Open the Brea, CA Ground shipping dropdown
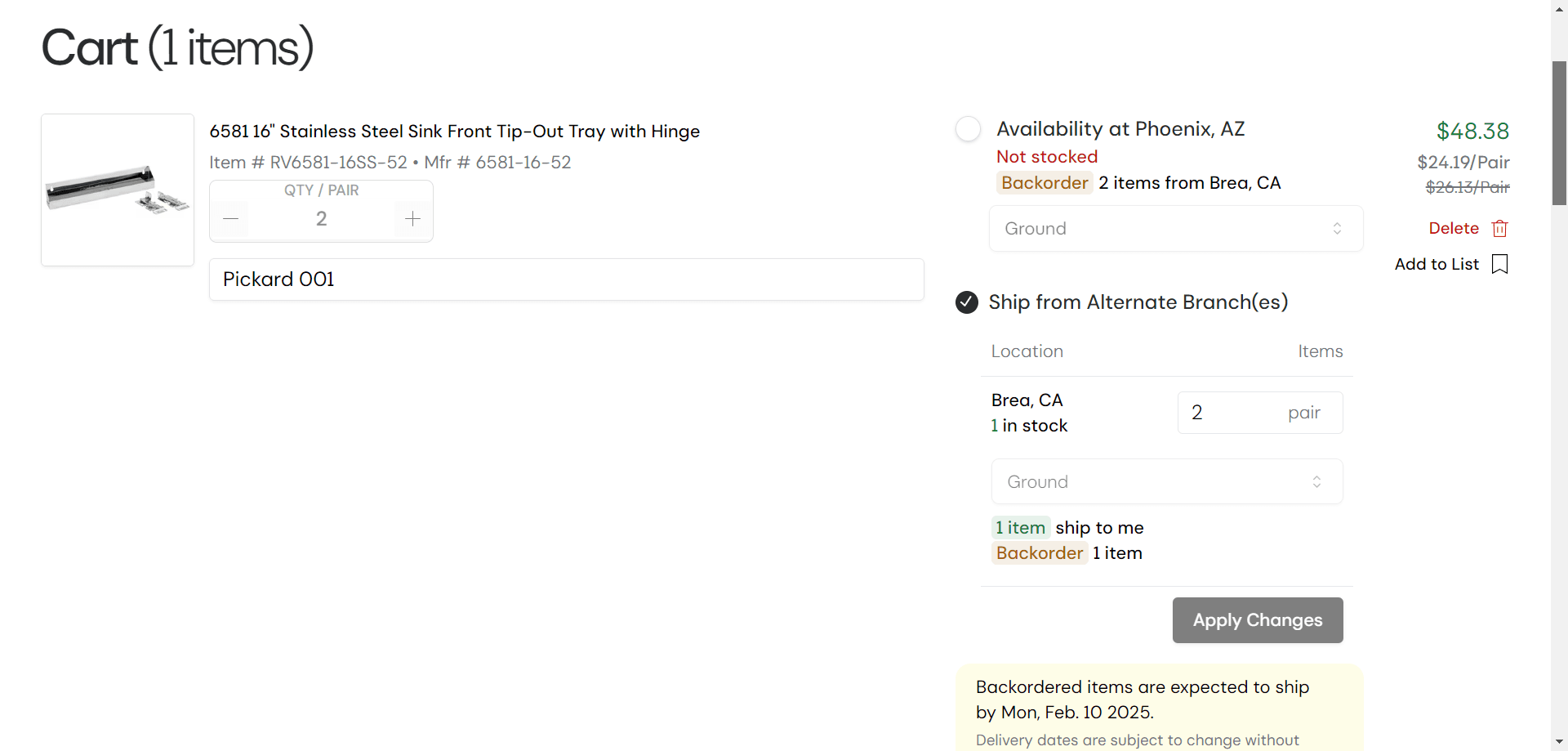The height and width of the screenshot is (751, 1568). point(1167,481)
